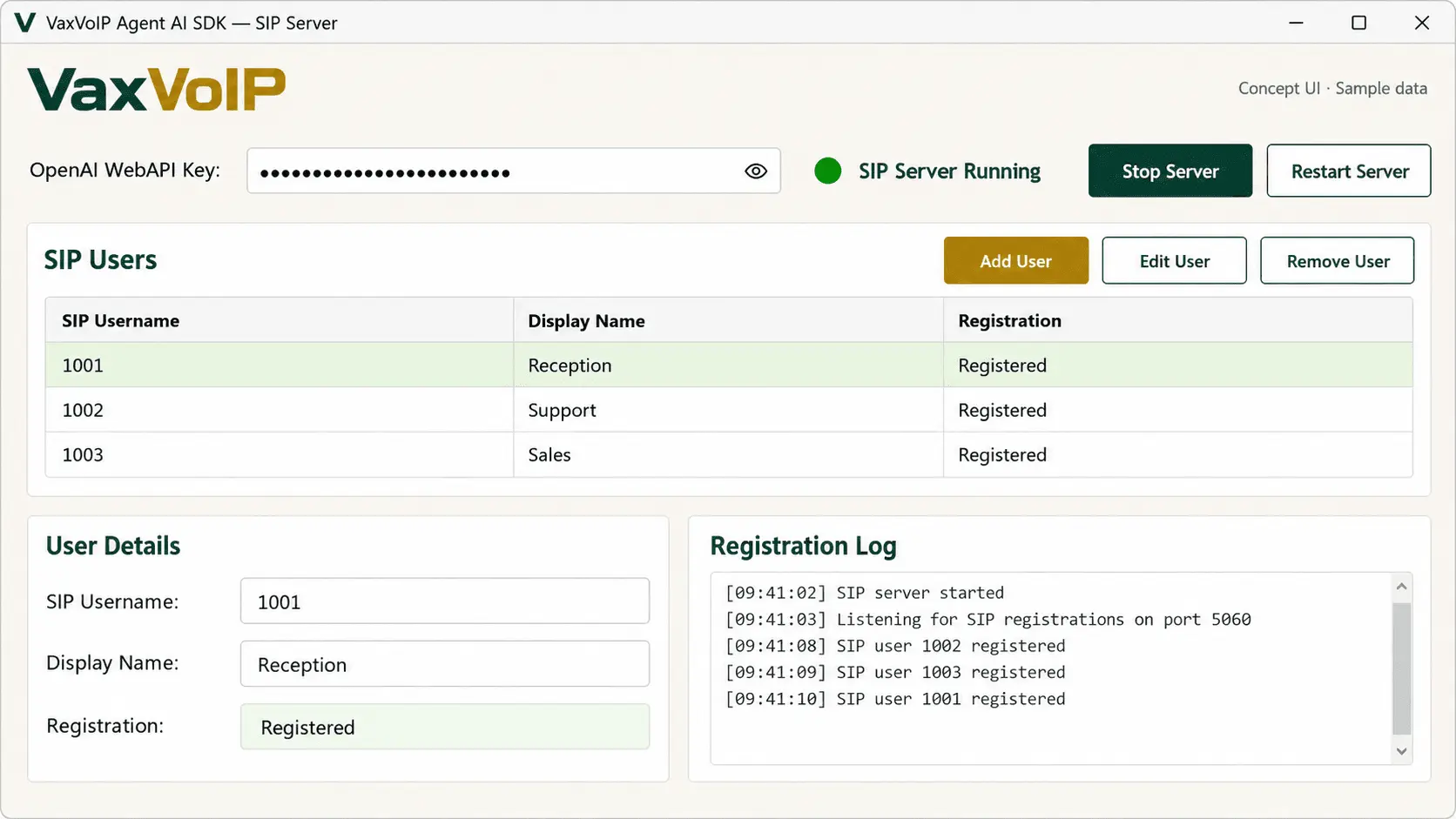1456x819 pixels.
Task: Click the VaxVoIP title bar app icon
Action: [x=25, y=23]
